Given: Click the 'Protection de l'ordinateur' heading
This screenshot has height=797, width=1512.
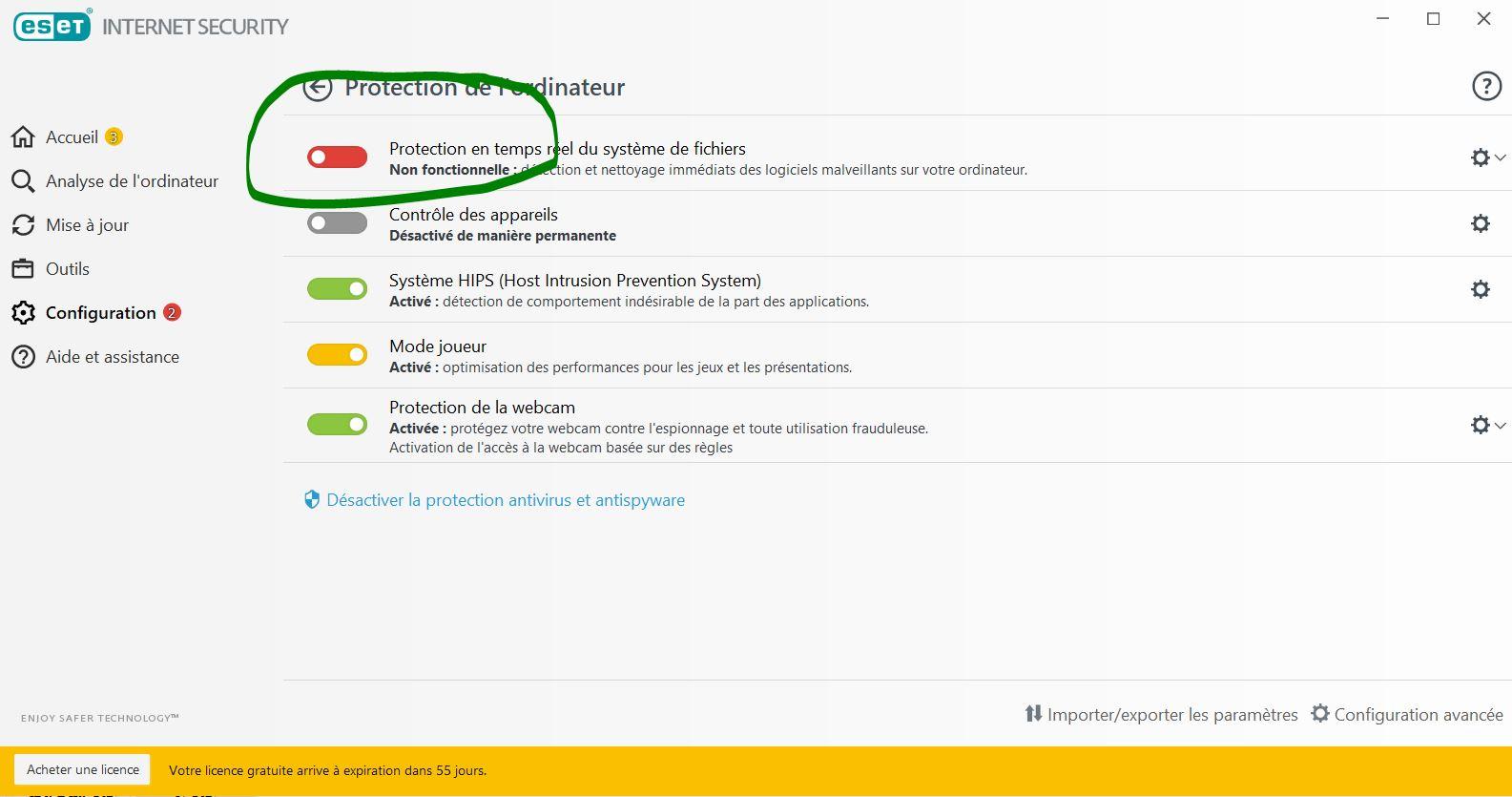Looking at the screenshot, I should [x=485, y=87].
